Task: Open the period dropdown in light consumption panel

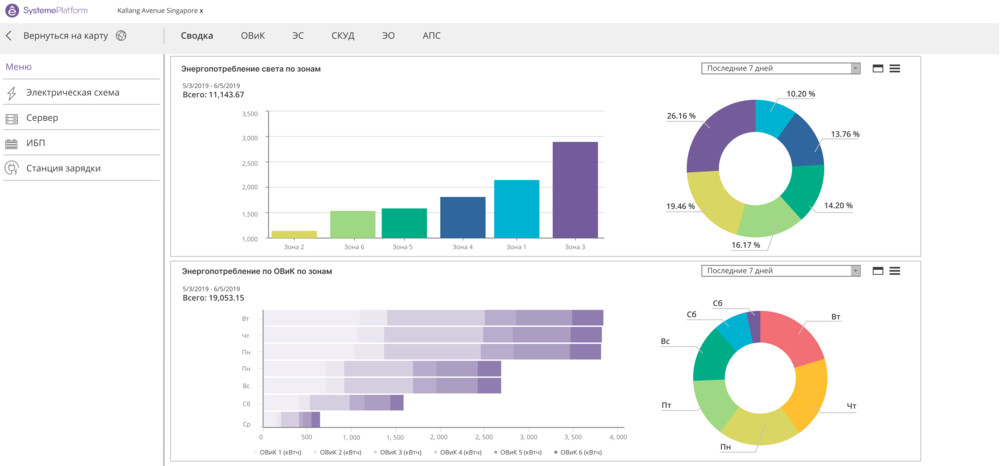Action: [x=781, y=68]
